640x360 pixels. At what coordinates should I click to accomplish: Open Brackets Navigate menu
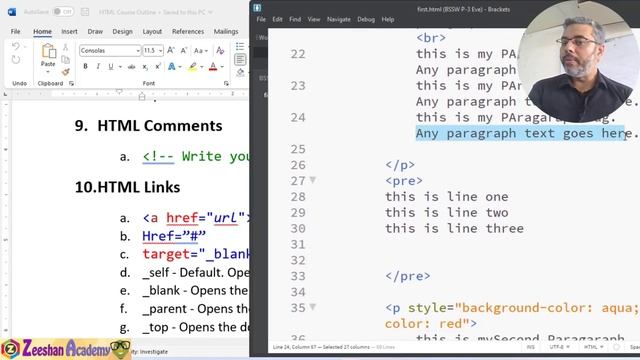tap(339, 19)
